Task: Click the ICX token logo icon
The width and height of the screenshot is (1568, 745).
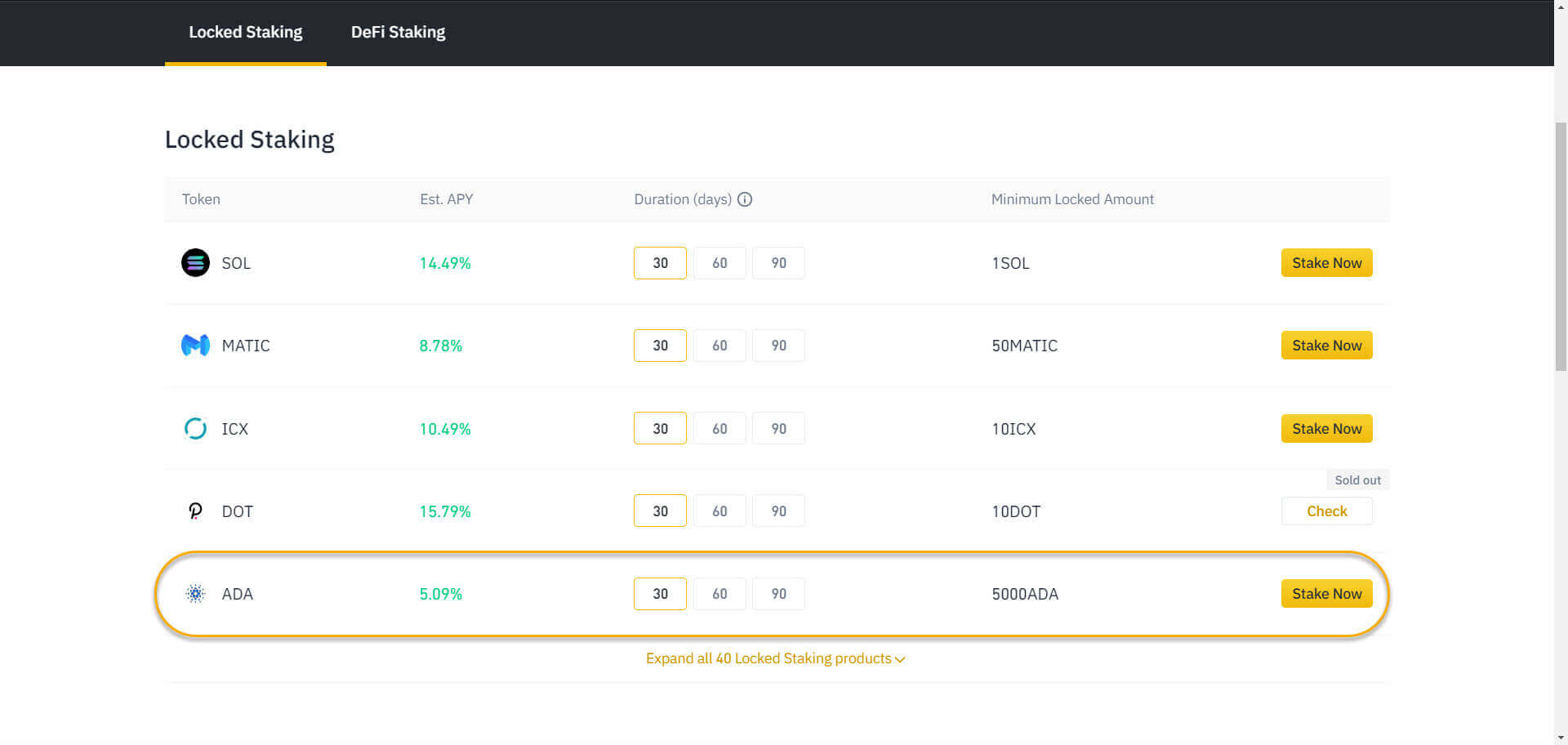Action: click(195, 429)
